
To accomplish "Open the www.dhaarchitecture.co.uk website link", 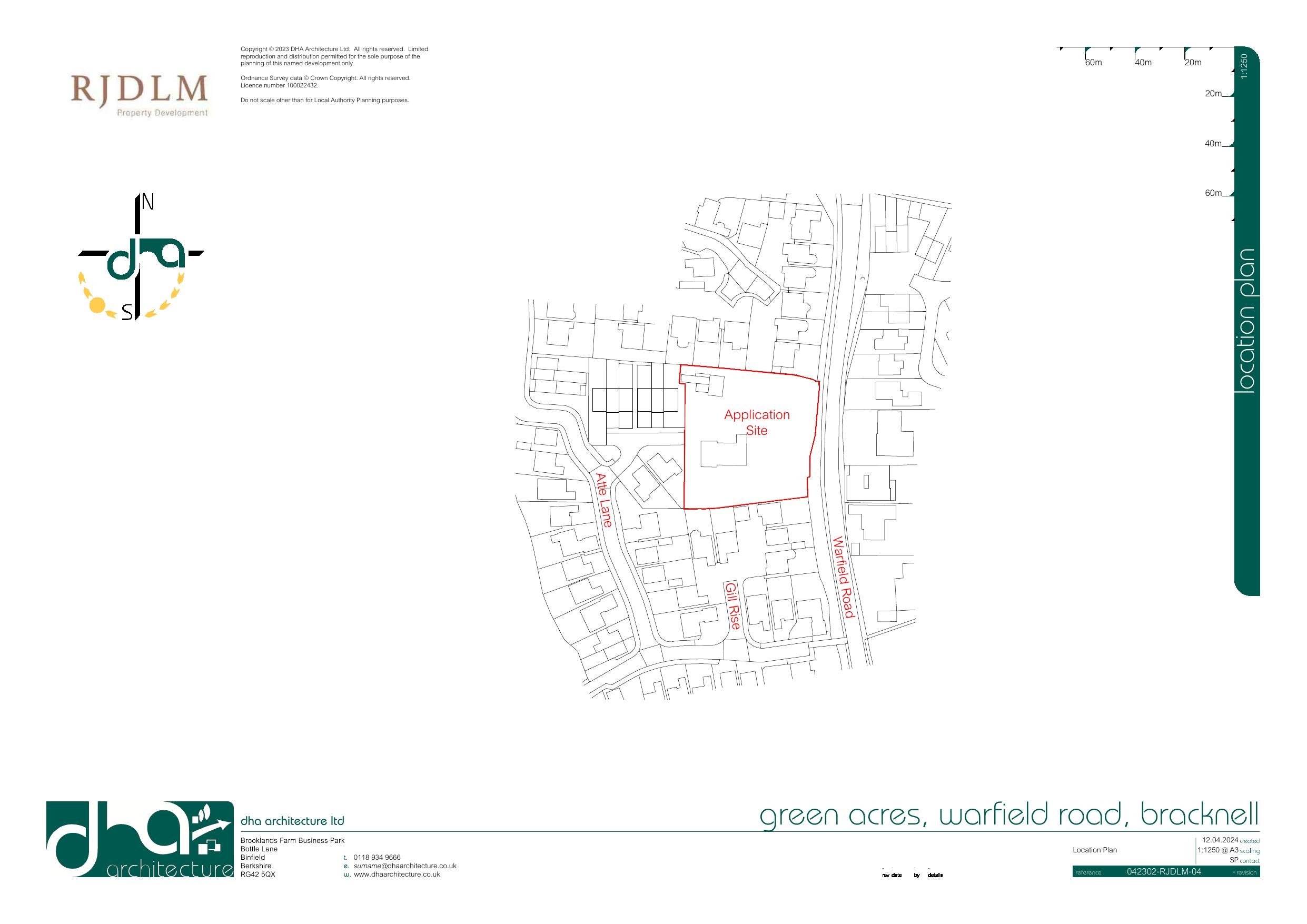I will coord(397,875).
